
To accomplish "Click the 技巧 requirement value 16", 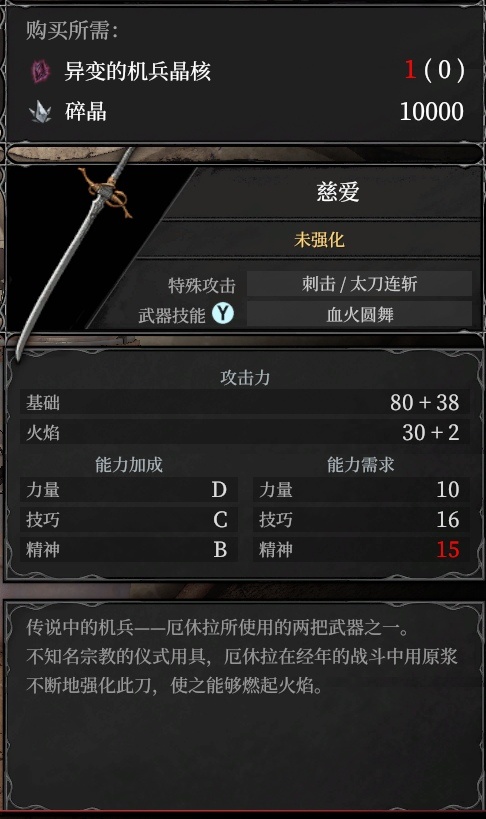I will (448, 520).
